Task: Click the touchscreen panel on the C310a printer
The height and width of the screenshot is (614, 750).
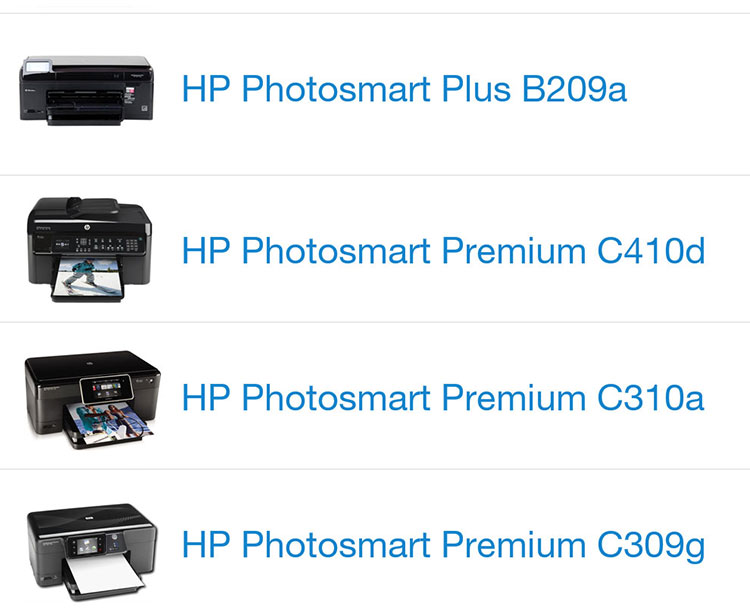Action: click(x=106, y=388)
